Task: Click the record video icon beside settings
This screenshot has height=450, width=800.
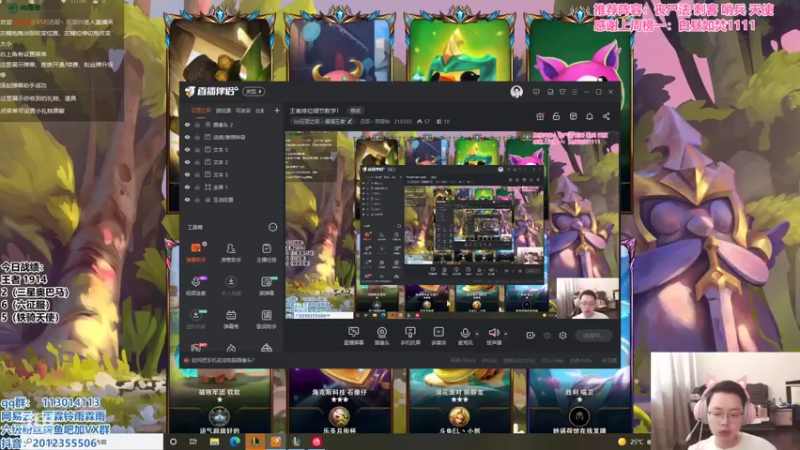Action: (x=531, y=335)
